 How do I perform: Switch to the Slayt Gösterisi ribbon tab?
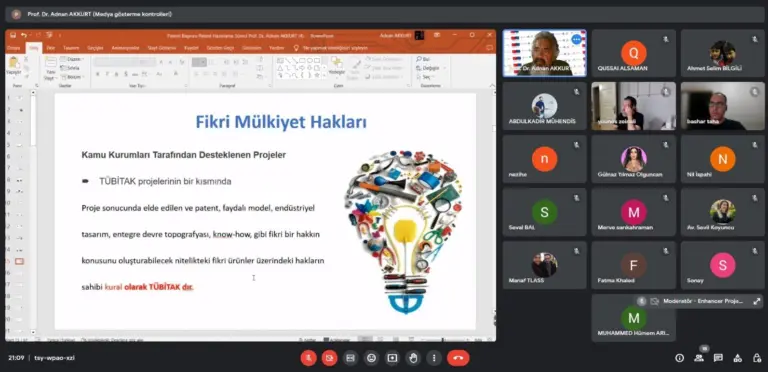pyautogui.click(x=162, y=48)
